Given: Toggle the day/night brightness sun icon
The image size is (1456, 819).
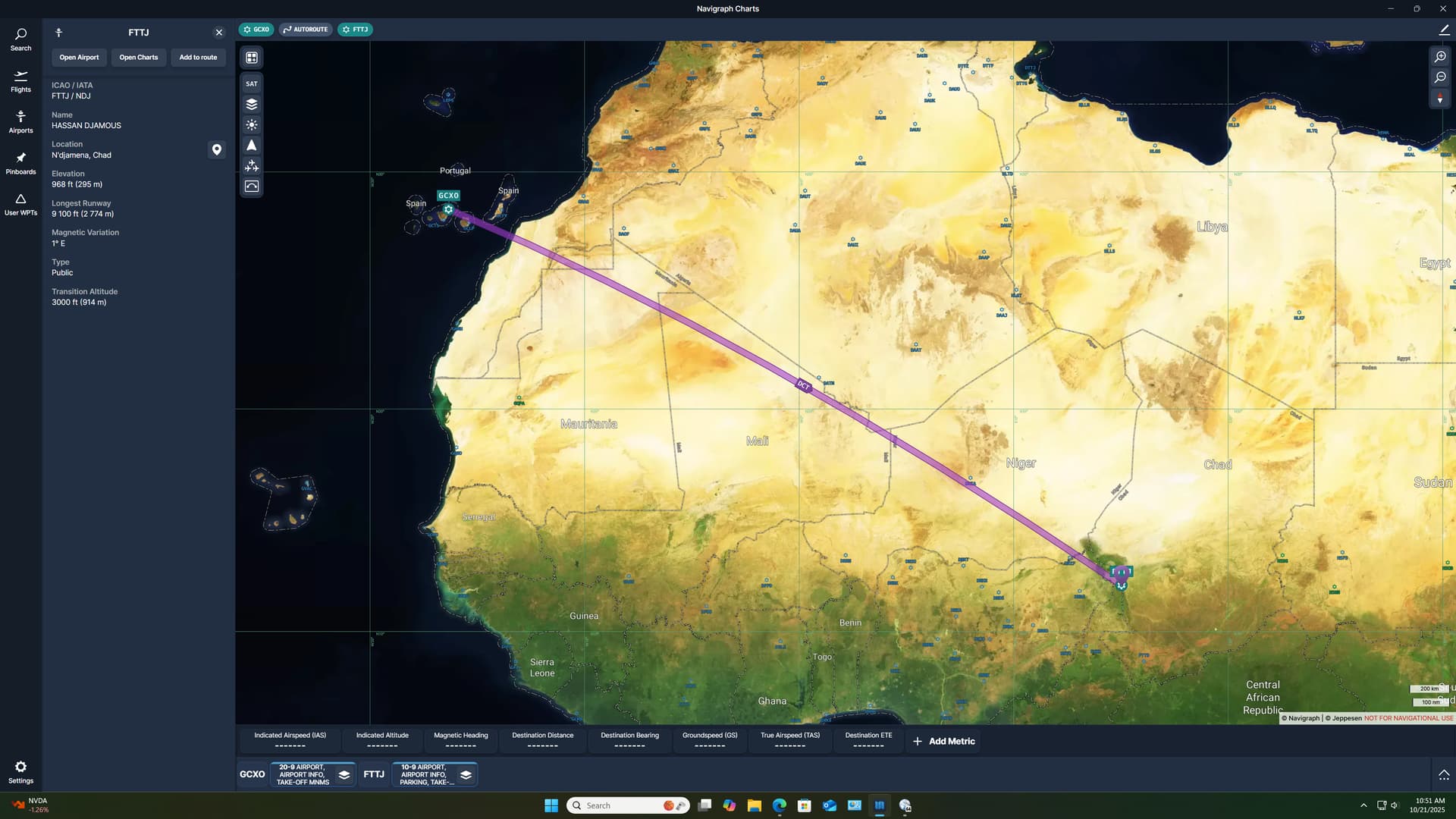Looking at the screenshot, I should click(252, 125).
